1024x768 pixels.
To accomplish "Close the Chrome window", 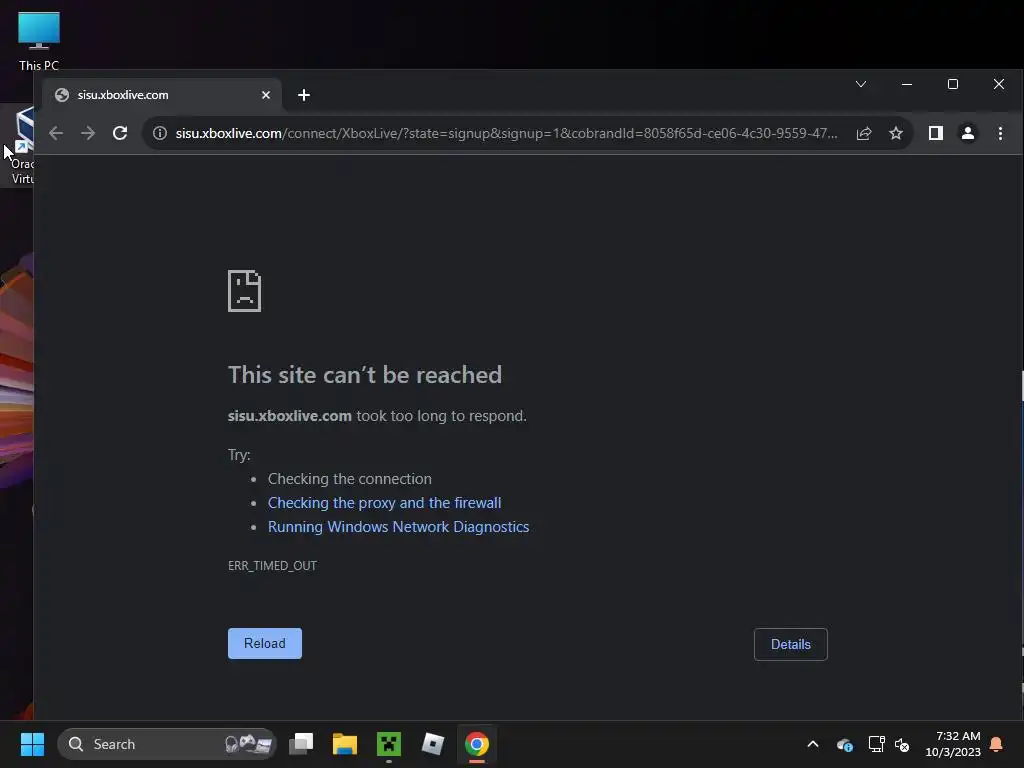I will (999, 84).
